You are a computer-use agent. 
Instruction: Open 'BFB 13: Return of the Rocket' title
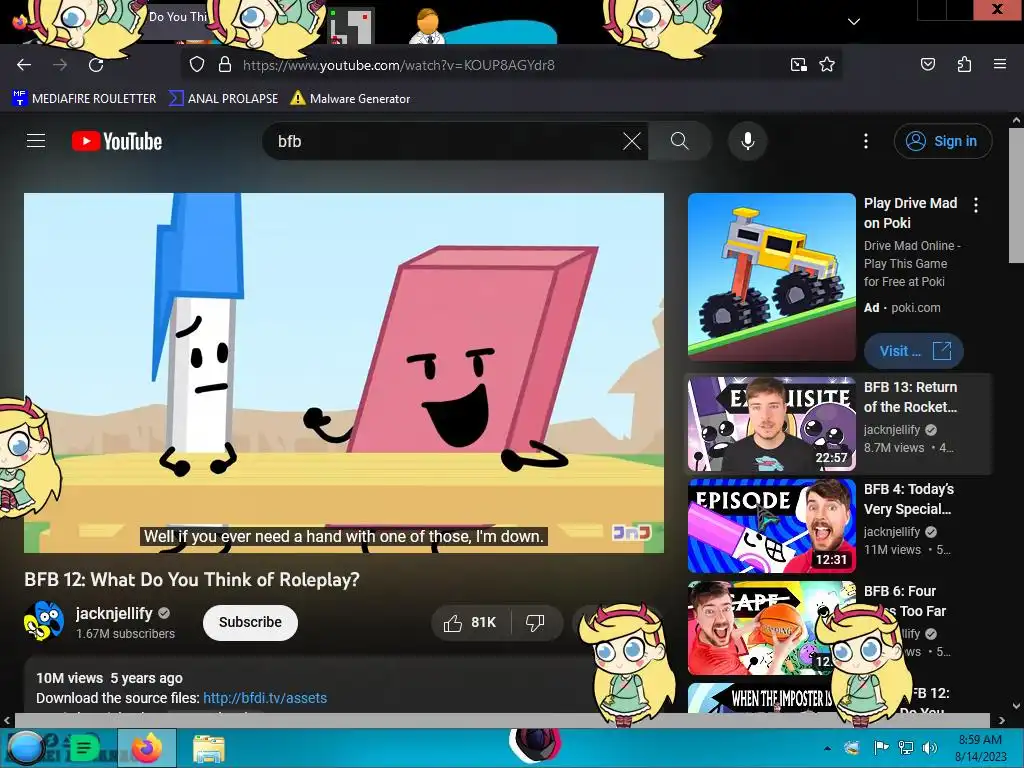(910, 397)
